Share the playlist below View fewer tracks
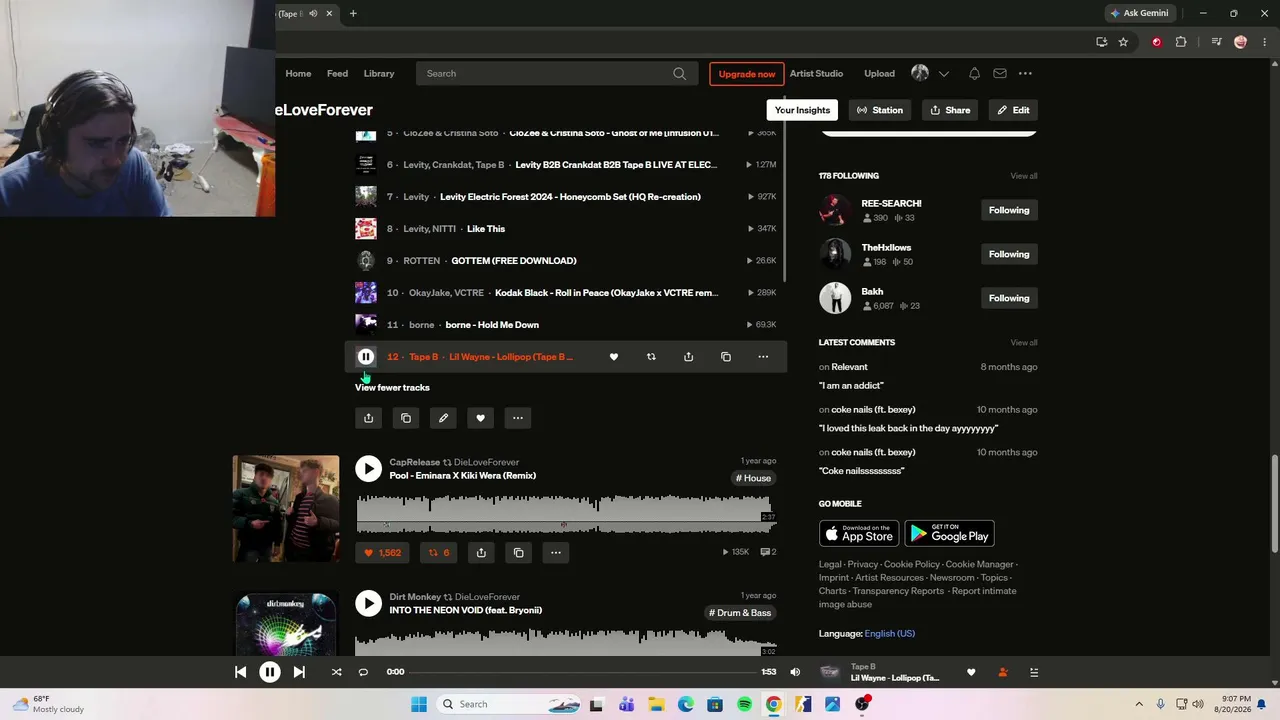Image resolution: width=1280 pixels, height=720 pixels. click(368, 418)
